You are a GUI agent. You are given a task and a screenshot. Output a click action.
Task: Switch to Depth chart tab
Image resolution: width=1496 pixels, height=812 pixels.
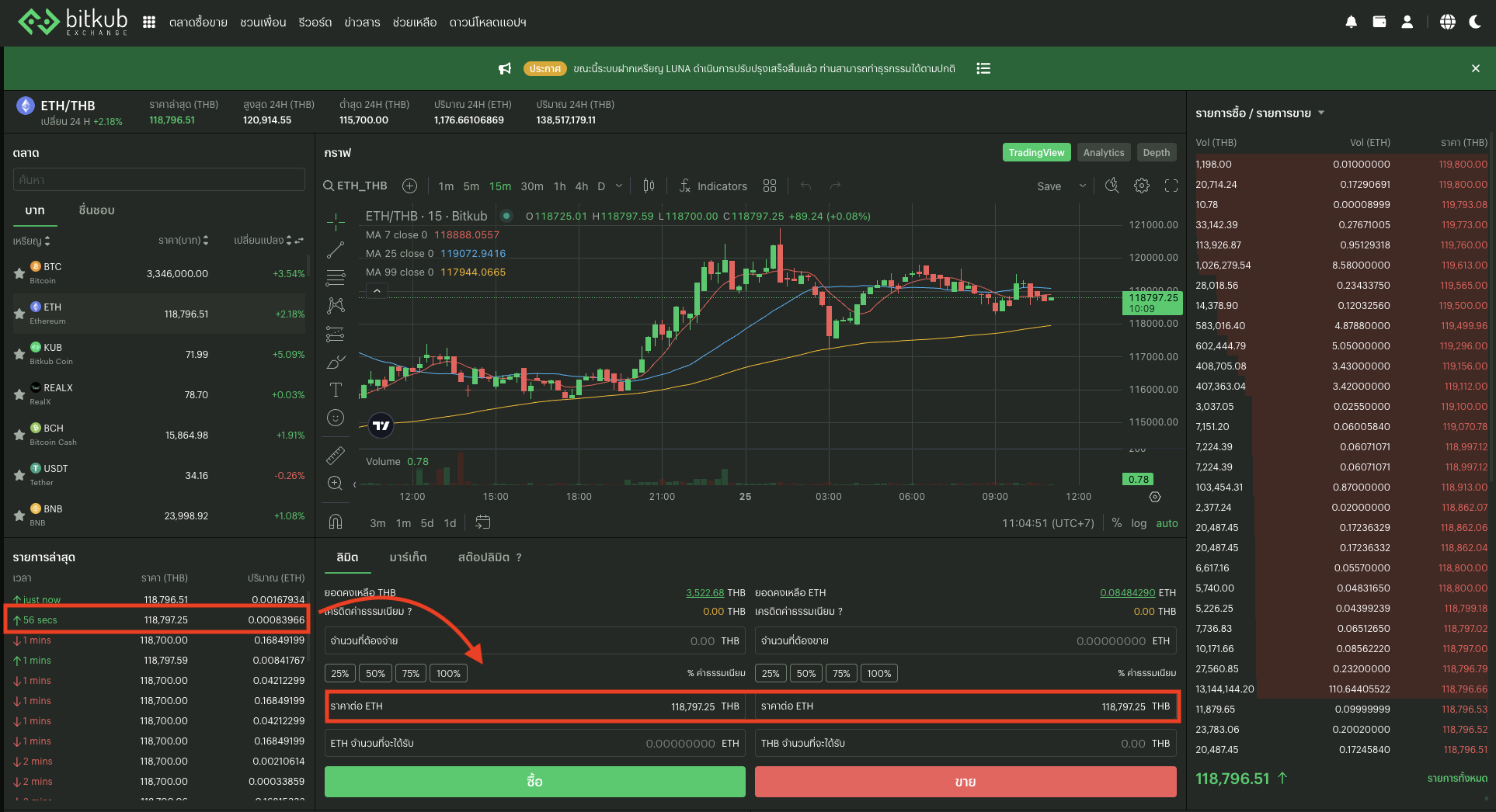(x=1157, y=152)
